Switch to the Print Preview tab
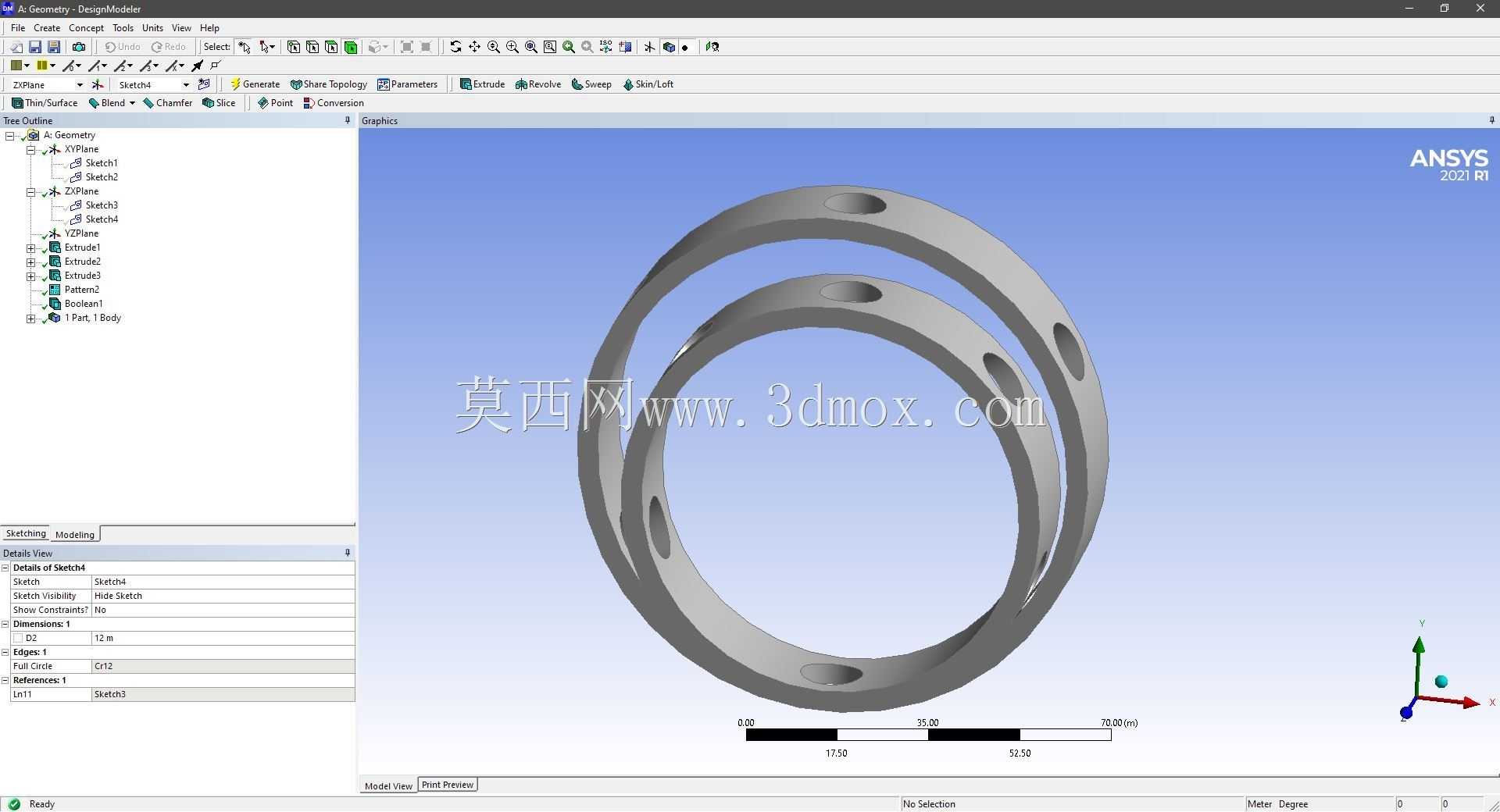Viewport: 1500px width, 812px height. (448, 785)
